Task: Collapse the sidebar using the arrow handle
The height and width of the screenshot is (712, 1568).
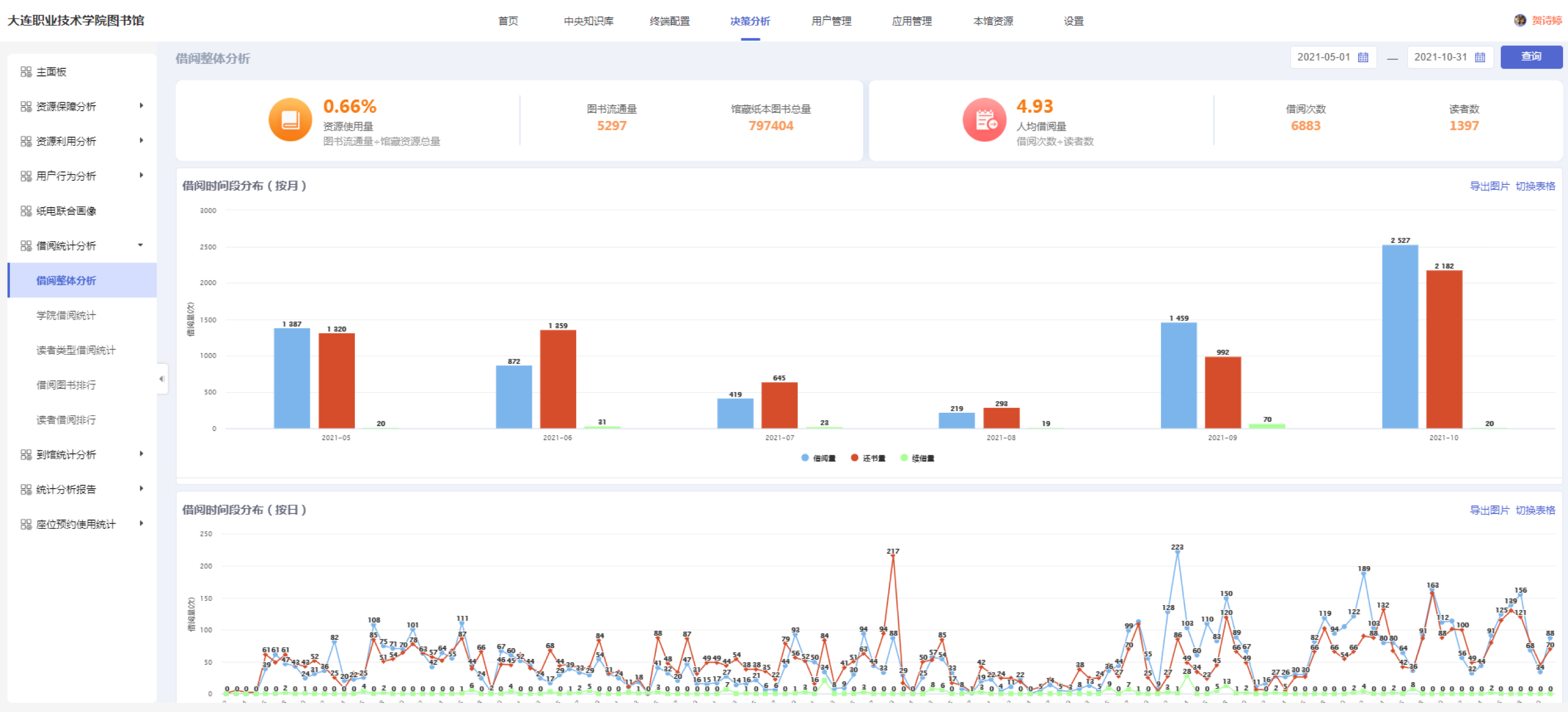Action: [161, 379]
